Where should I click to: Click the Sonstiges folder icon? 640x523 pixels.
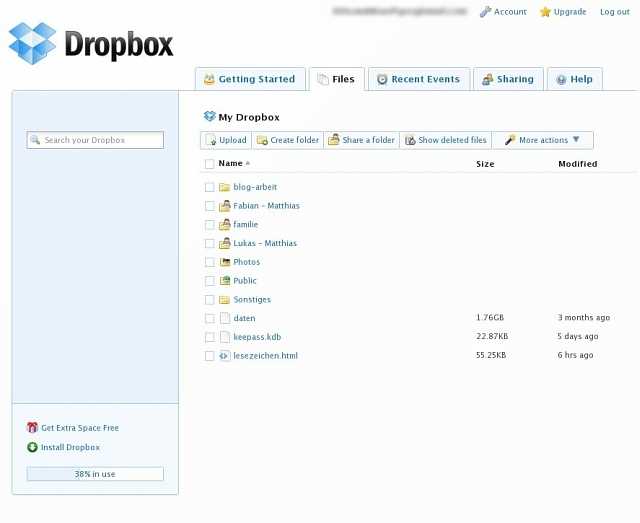(224, 300)
